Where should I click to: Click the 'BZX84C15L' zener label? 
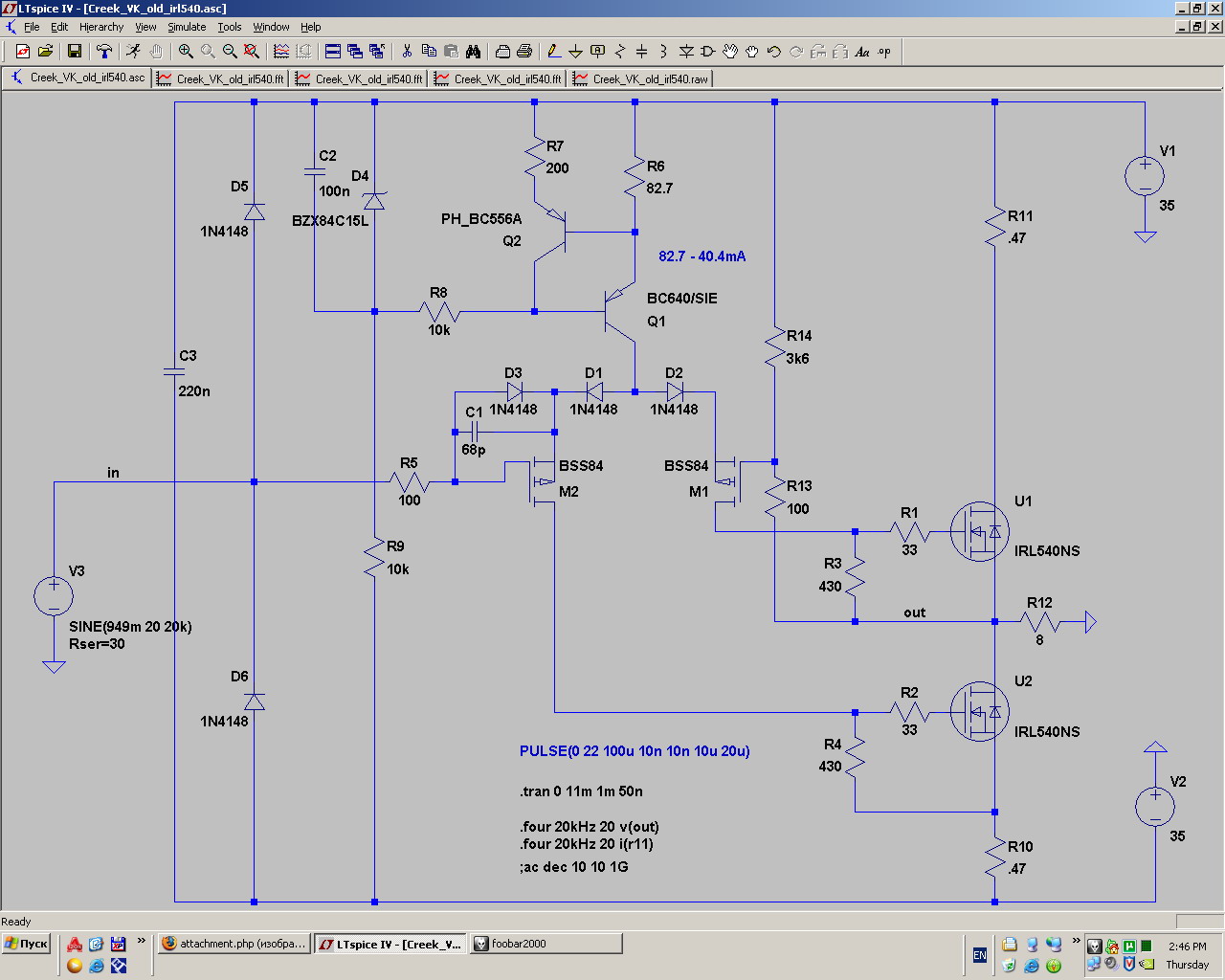click(330, 221)
